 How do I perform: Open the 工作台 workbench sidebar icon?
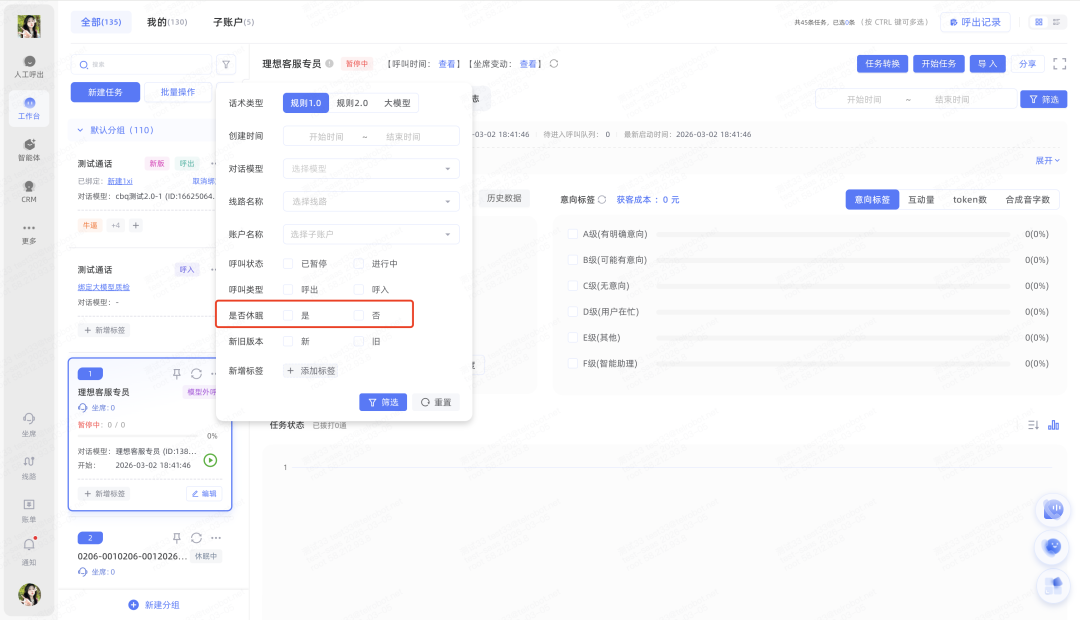29,107
